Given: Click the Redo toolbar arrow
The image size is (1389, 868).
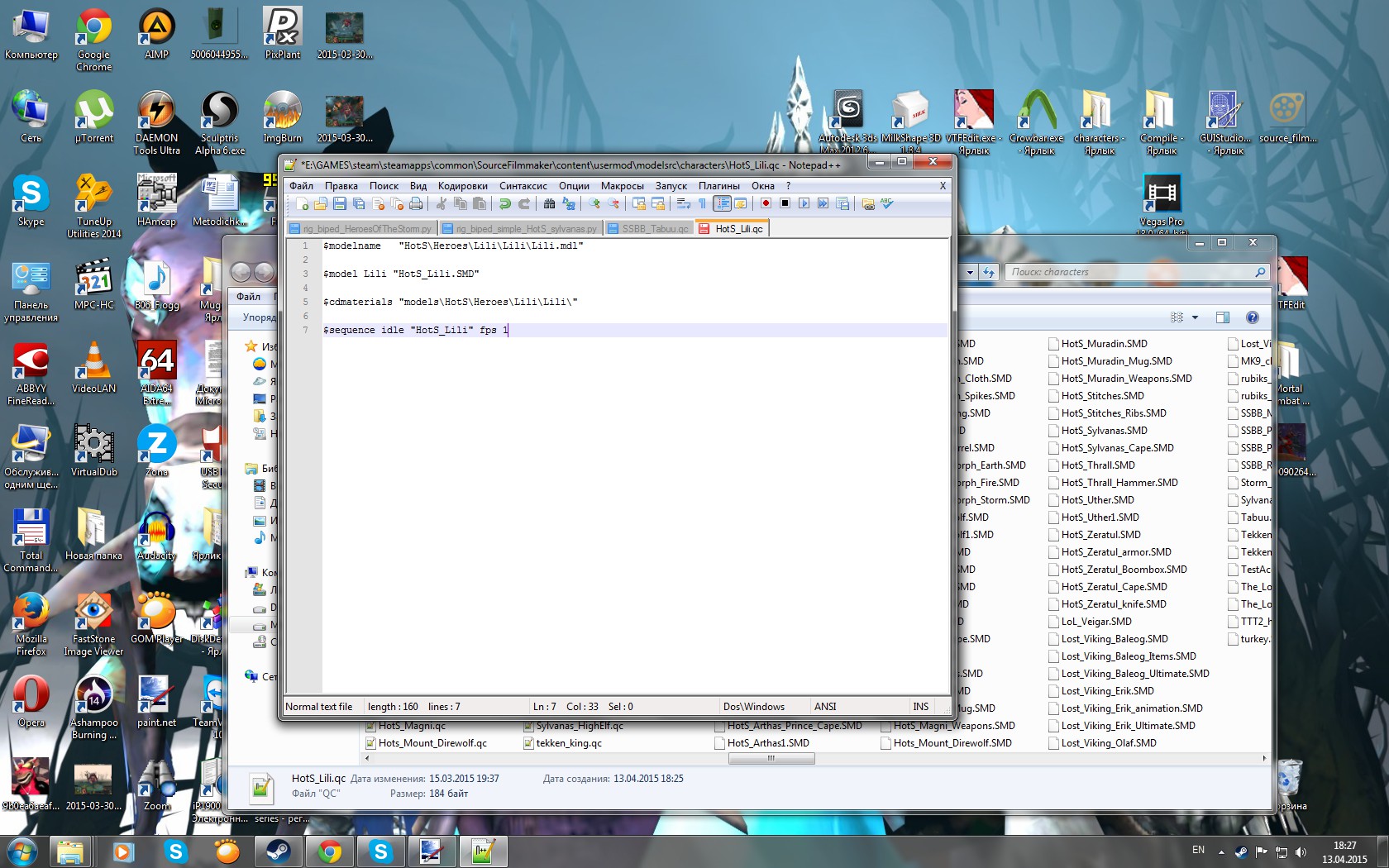Looking at the screenshot, I should pyautogui.click(x=524, y=203).
